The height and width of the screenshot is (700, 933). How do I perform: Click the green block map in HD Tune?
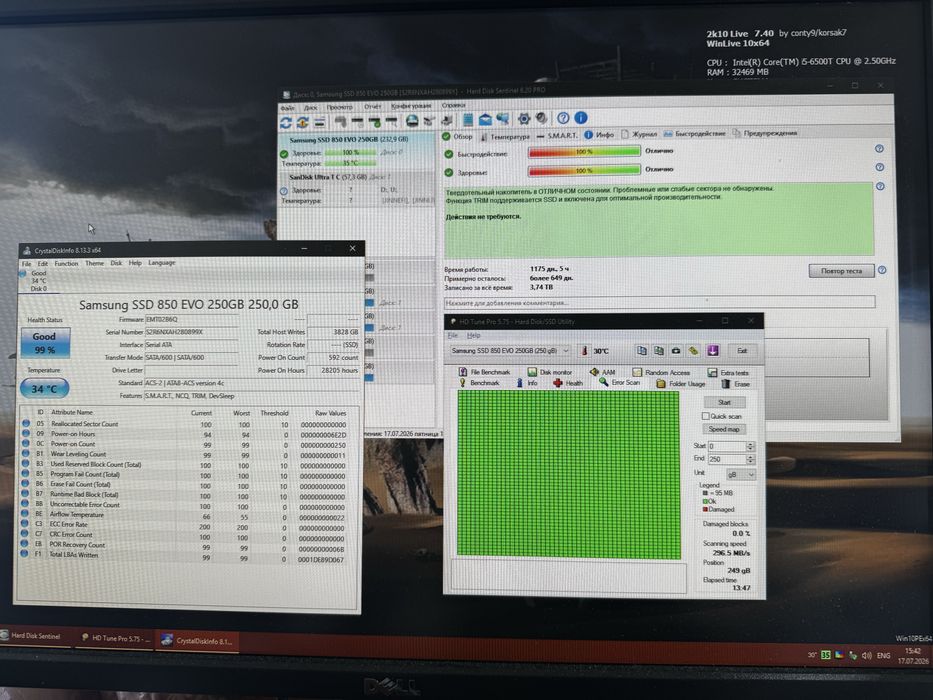[568, 475]
